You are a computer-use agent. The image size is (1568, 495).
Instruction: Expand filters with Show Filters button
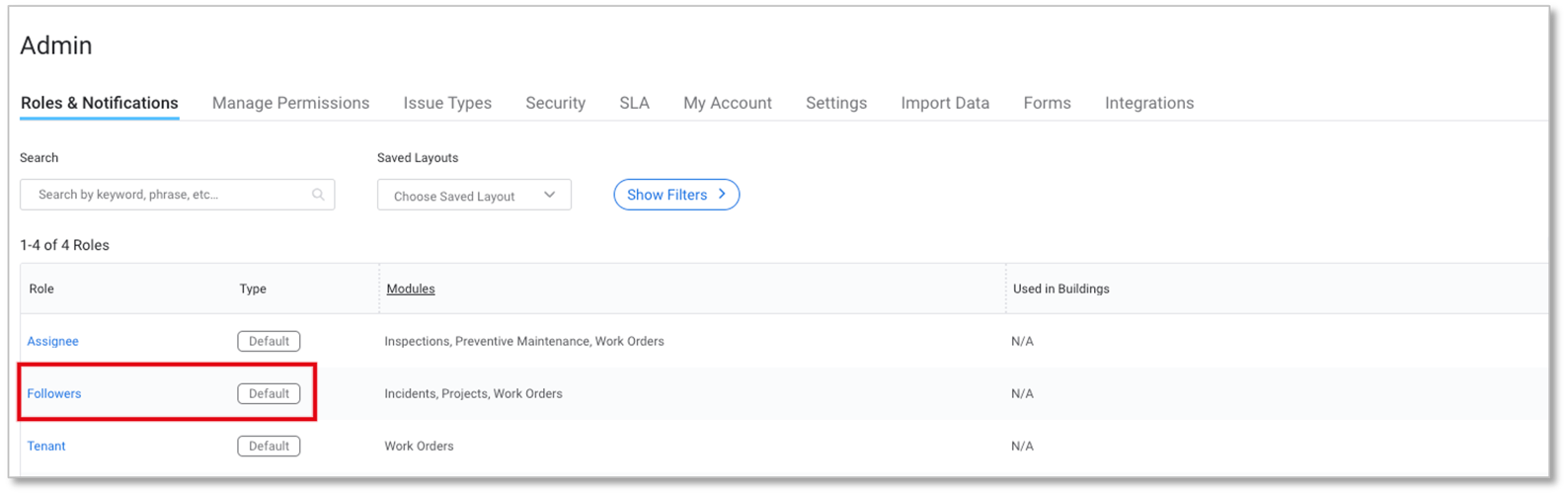pyautogui.click(x=676, y=195)
